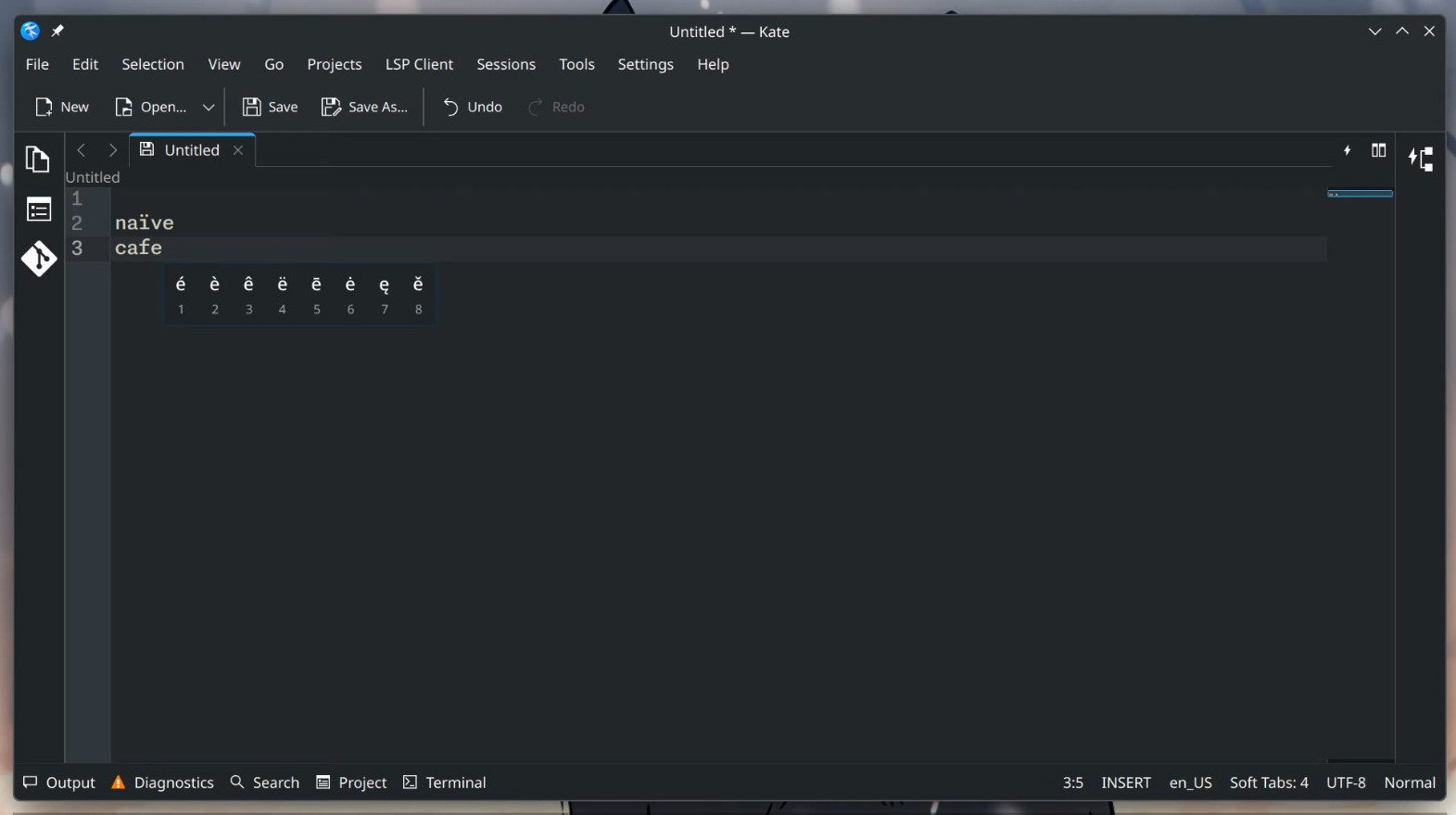Click the Undo button
1456x815 pixels.
(473, 107)
